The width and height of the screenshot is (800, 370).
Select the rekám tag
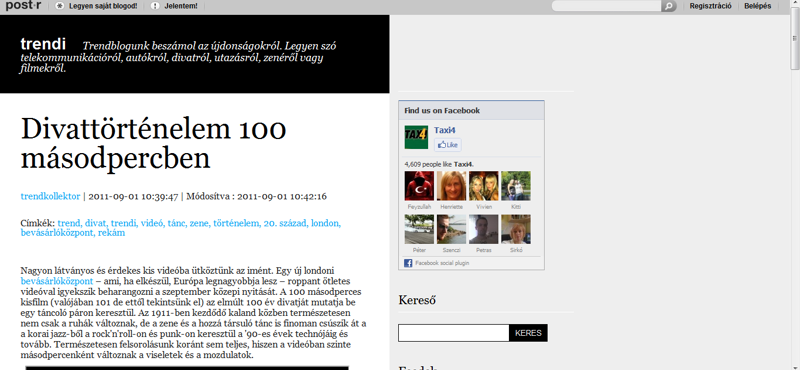pyautogui.click(x=111, y=233)
